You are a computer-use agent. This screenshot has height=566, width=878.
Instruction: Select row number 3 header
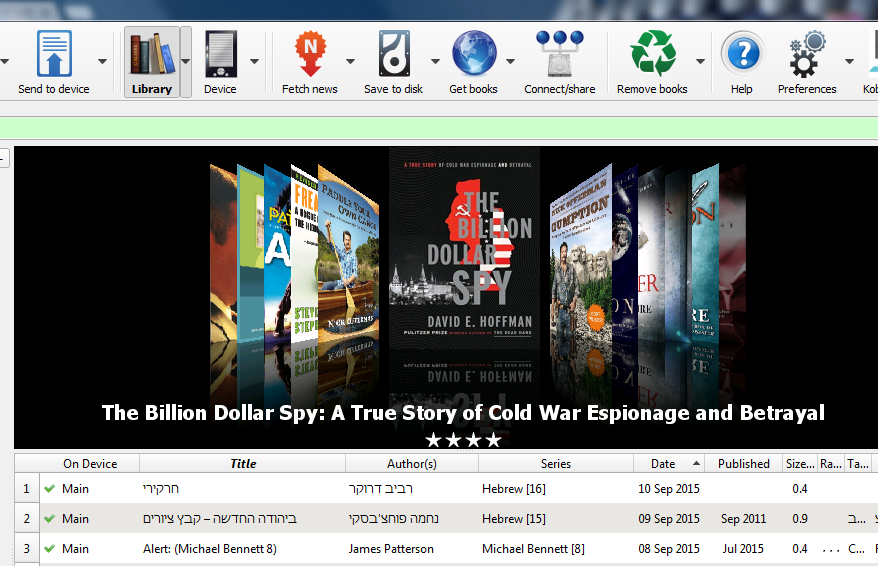[26, 549]
